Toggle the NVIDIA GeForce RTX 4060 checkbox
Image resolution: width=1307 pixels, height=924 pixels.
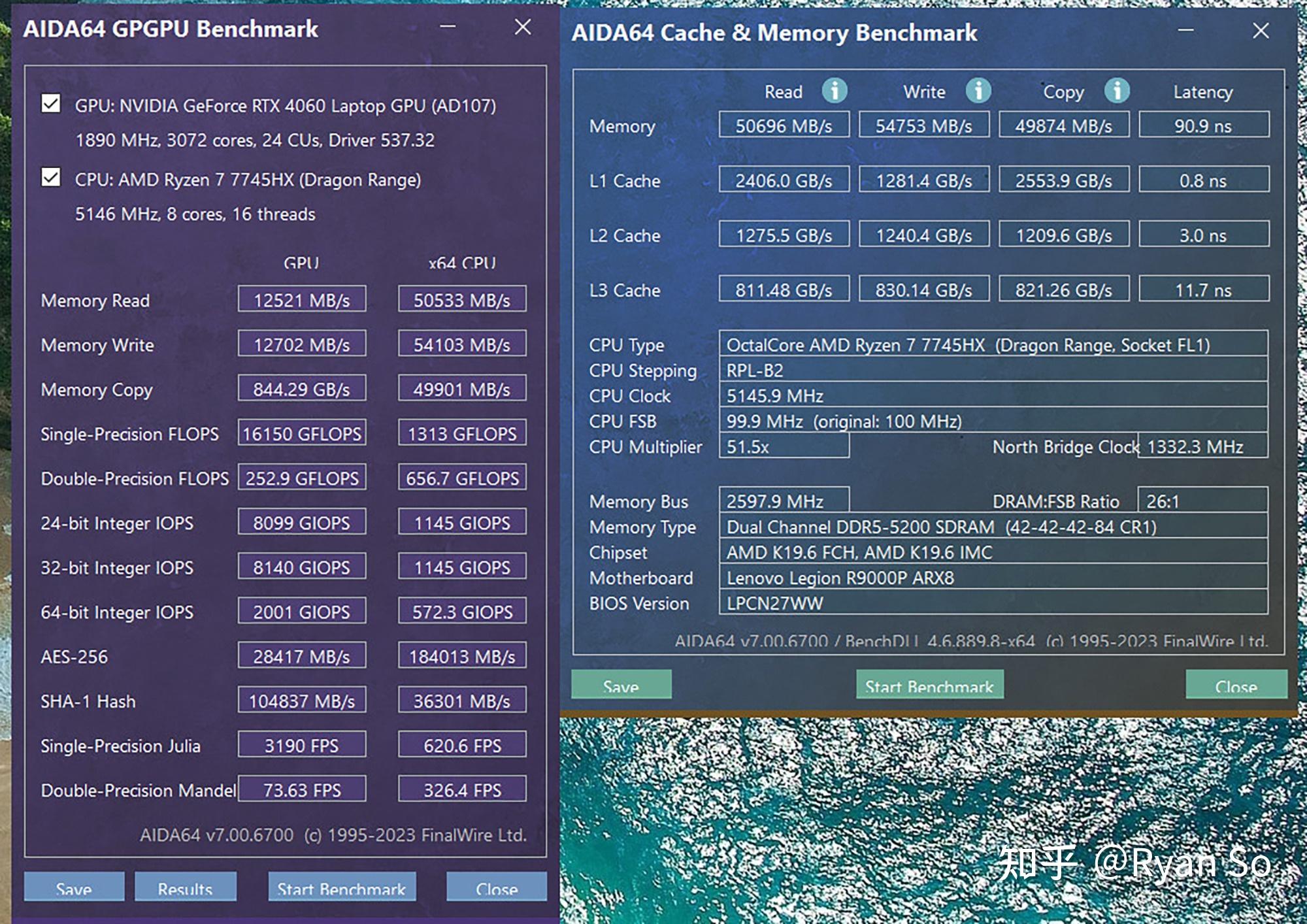coord(50,106)
